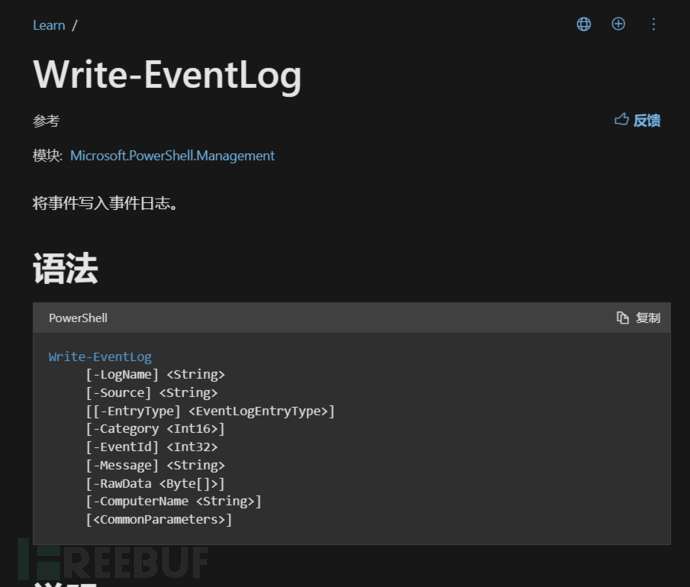Click the copy code icon

(x=622, y=318)
